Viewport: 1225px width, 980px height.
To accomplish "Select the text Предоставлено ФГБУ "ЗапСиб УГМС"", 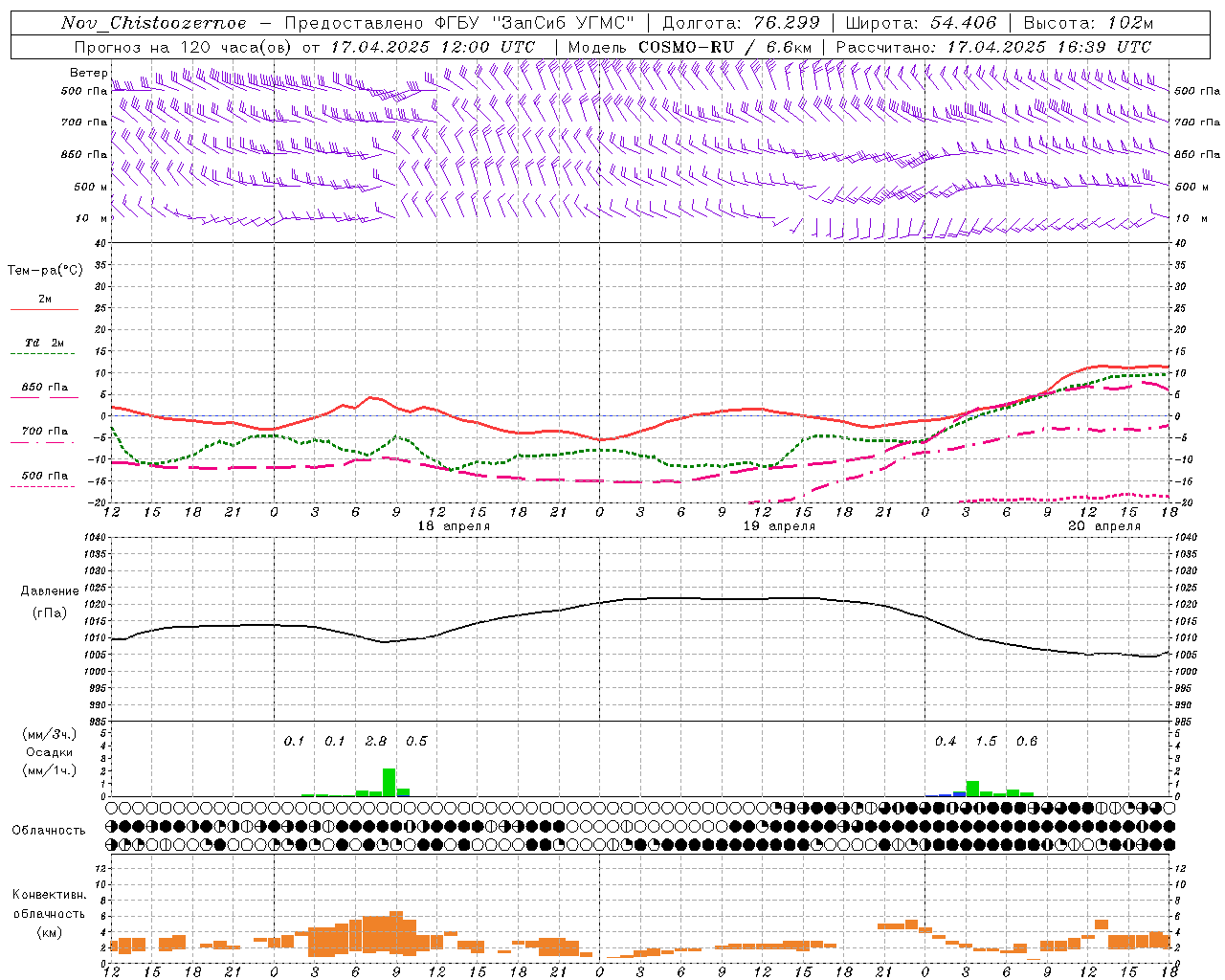I will click(459, 23).
